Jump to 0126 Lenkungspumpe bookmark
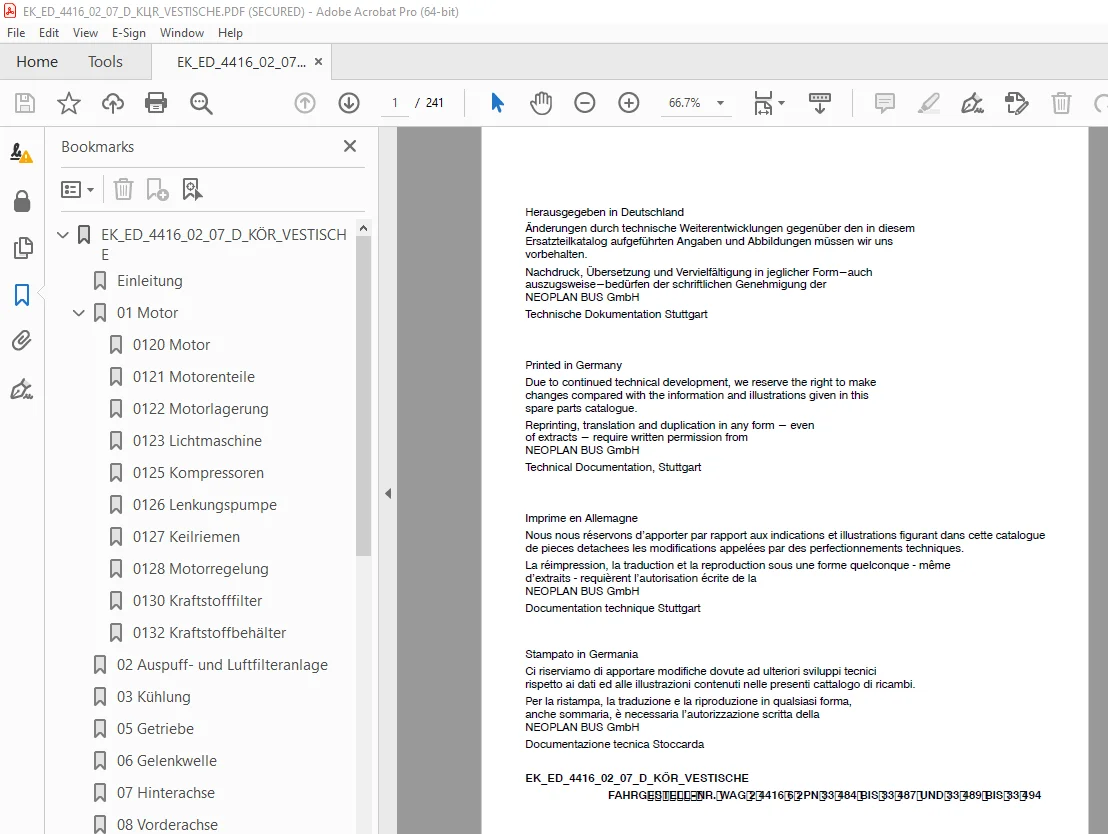This screenshot has height=834, width=1108. click(x=205, y=505)
